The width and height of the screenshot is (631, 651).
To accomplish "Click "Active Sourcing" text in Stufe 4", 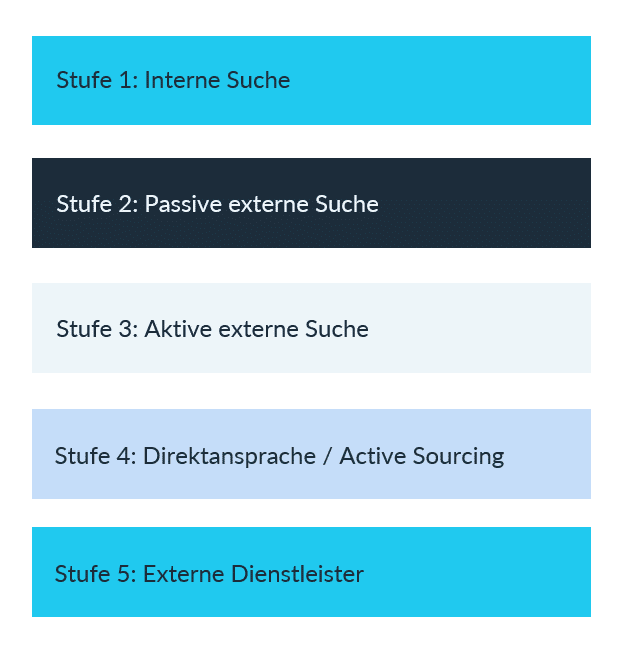I will 421,457.
